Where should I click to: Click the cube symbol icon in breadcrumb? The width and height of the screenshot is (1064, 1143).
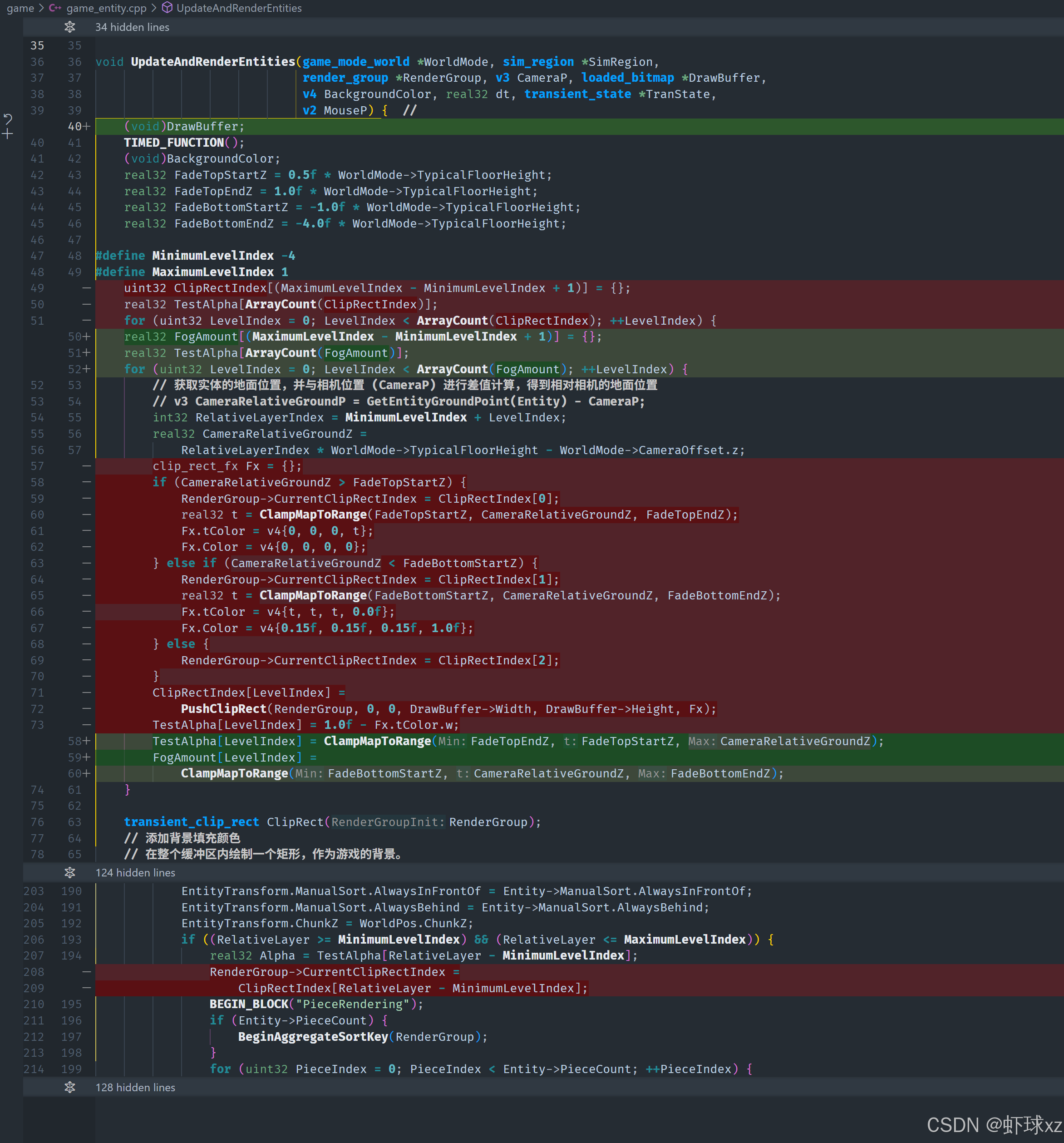[167, 8]
